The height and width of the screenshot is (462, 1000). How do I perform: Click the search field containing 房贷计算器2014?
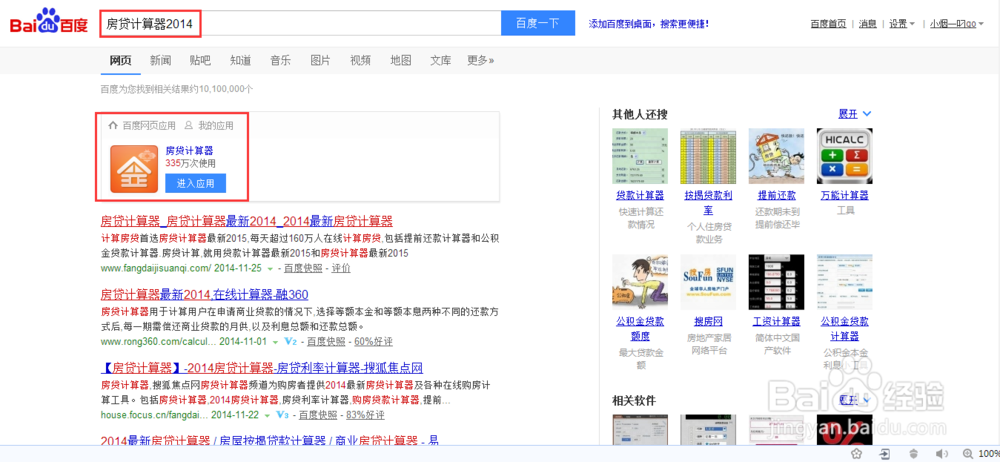click(x=300, y=24)
